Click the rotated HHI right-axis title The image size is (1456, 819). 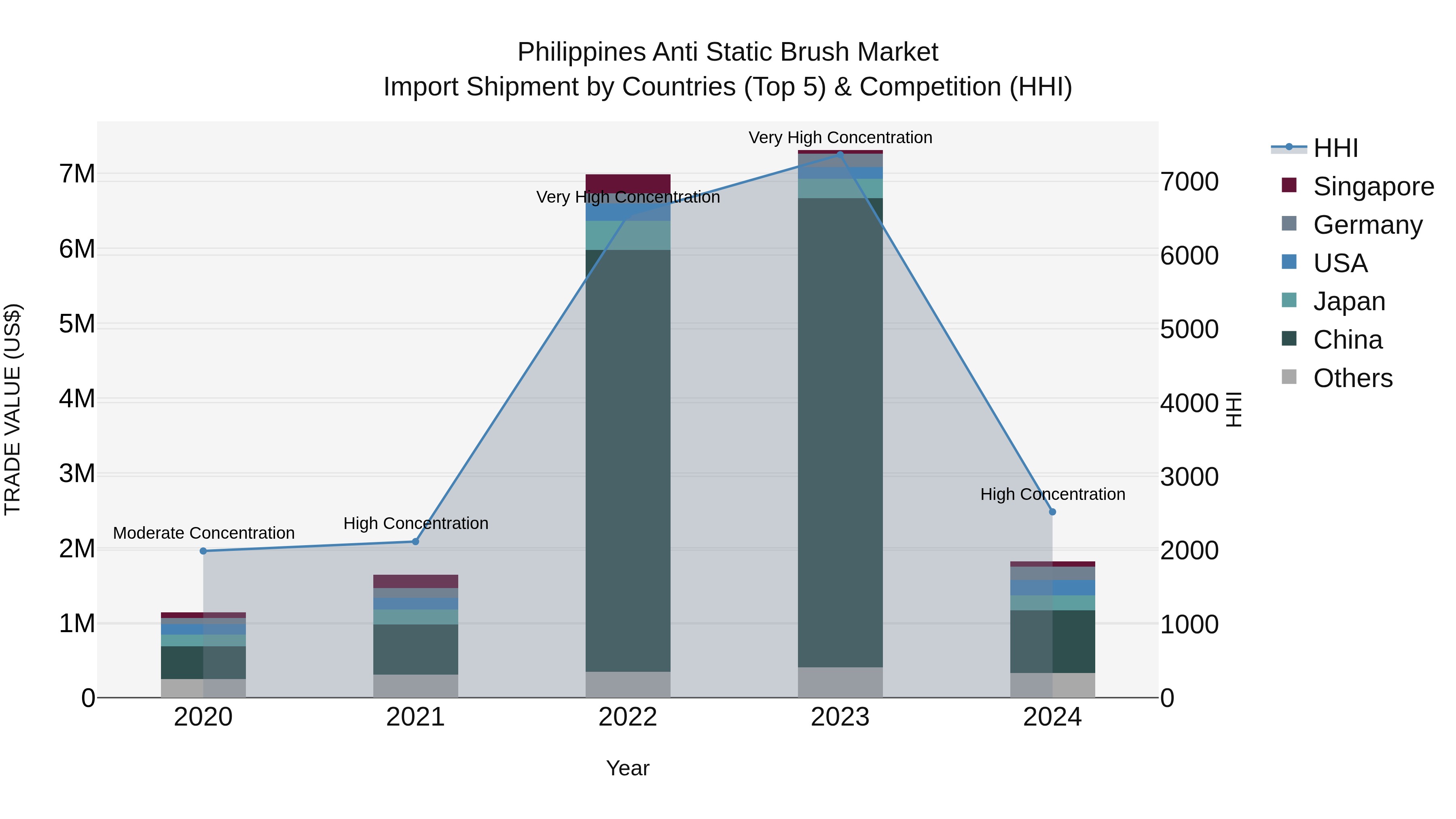(1233, 409)
